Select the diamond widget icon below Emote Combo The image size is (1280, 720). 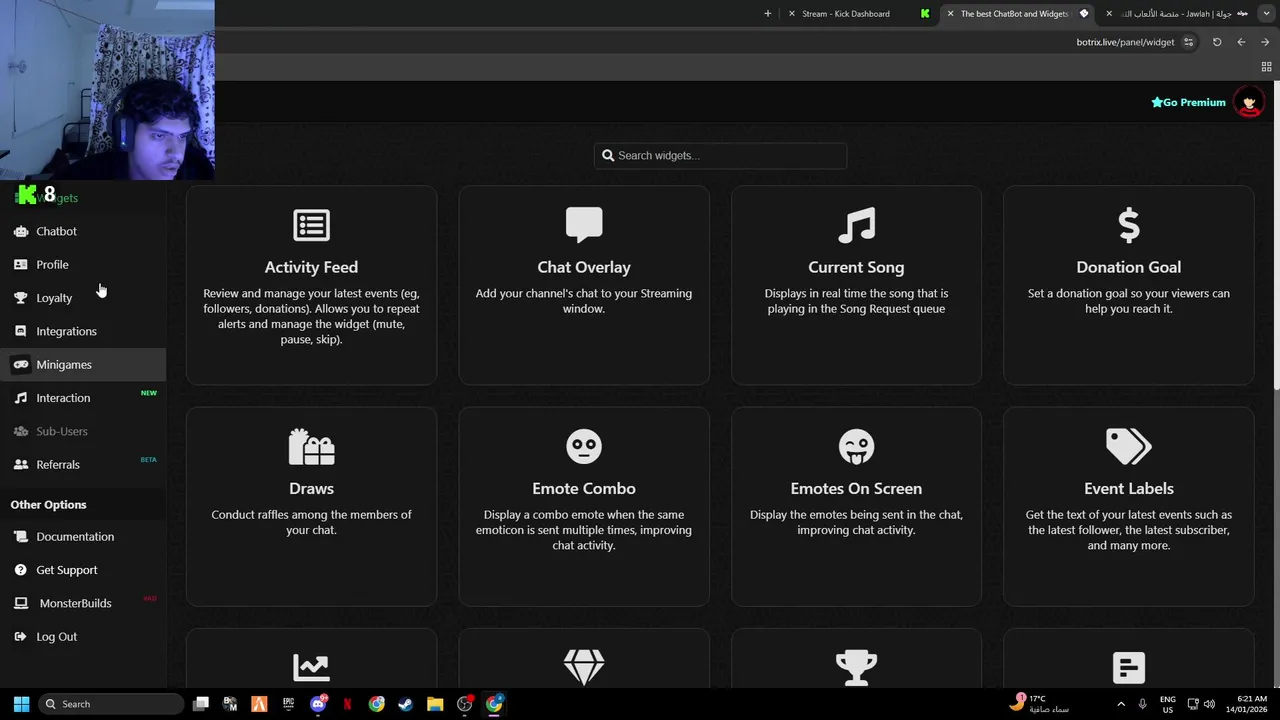pyautogui.click(x=584, y=667)
